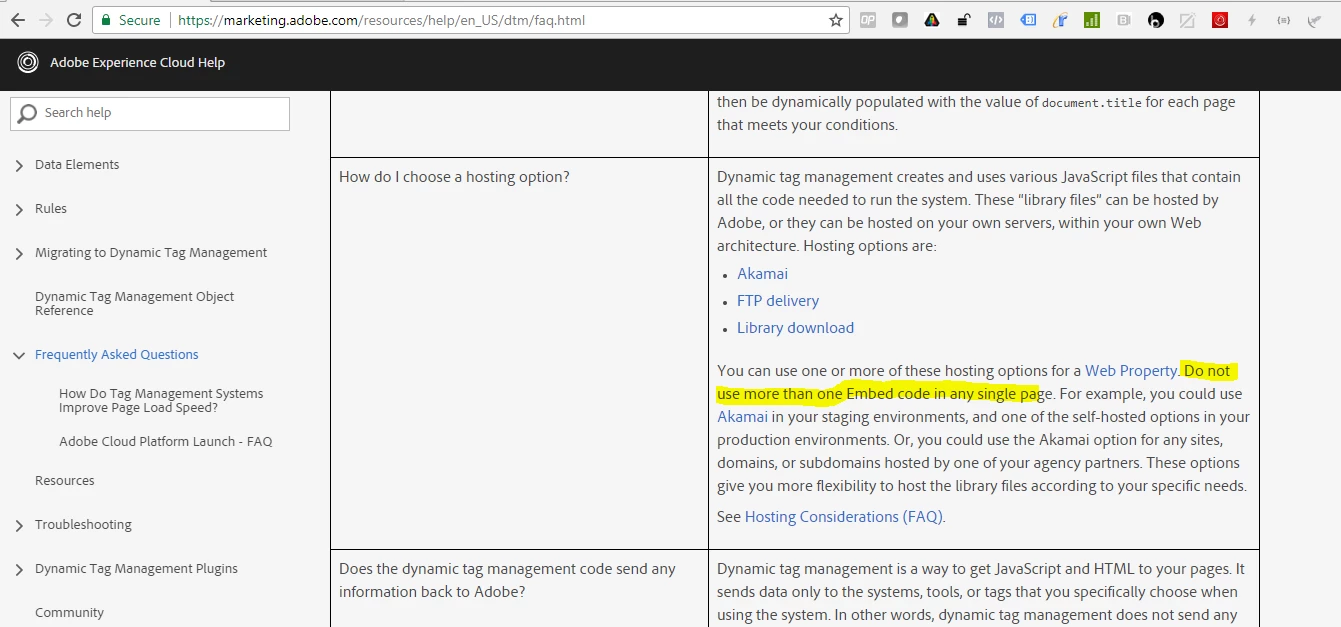Screen dimensions: 1341x627
Task: Bookmark this page with the star
Action: 836,20
